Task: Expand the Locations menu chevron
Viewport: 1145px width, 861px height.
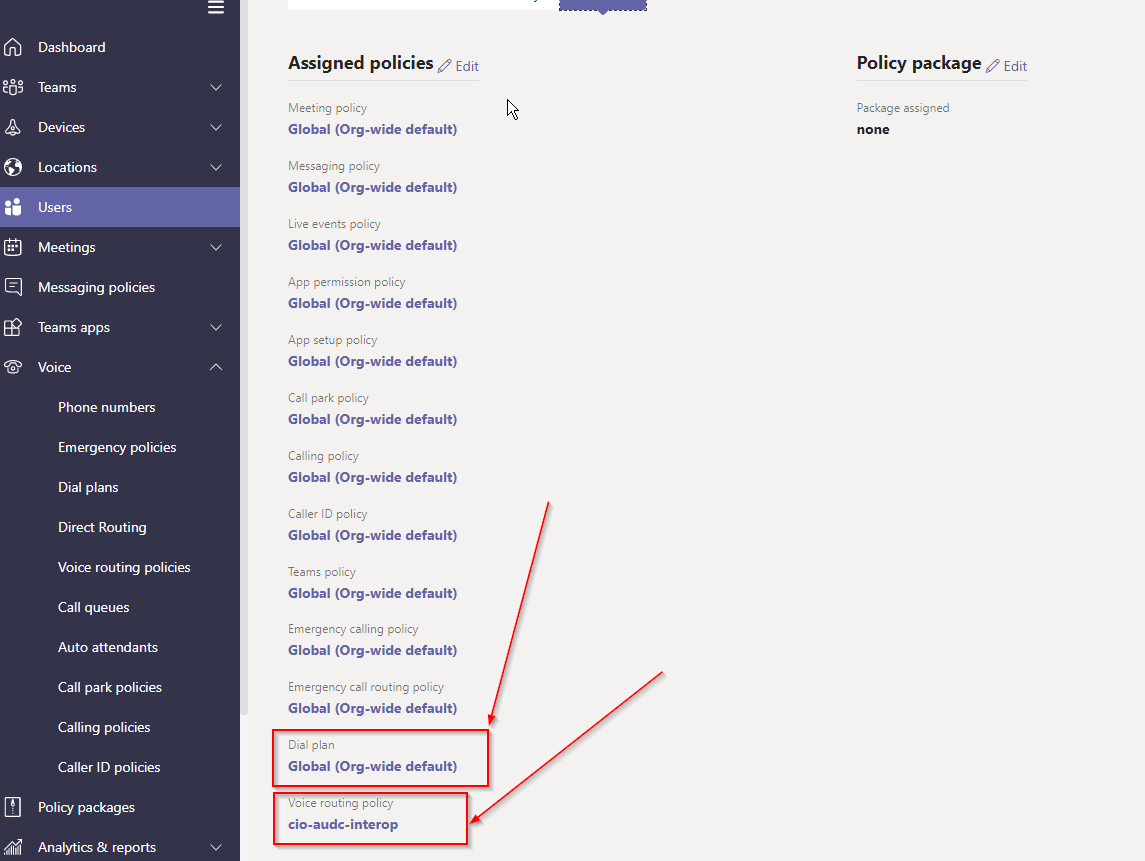Action: coord(216,167)
